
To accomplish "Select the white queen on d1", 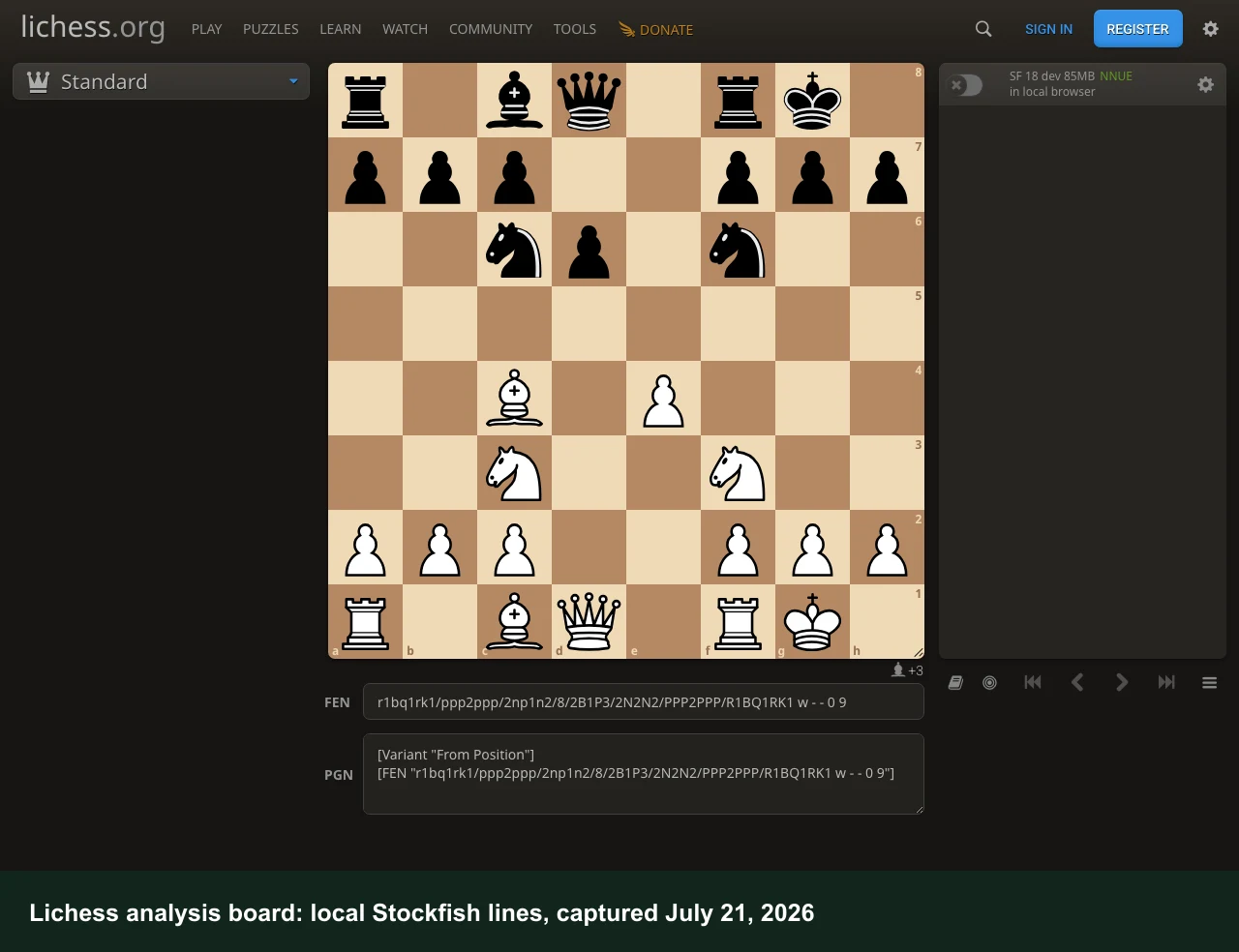I will 589,622.
